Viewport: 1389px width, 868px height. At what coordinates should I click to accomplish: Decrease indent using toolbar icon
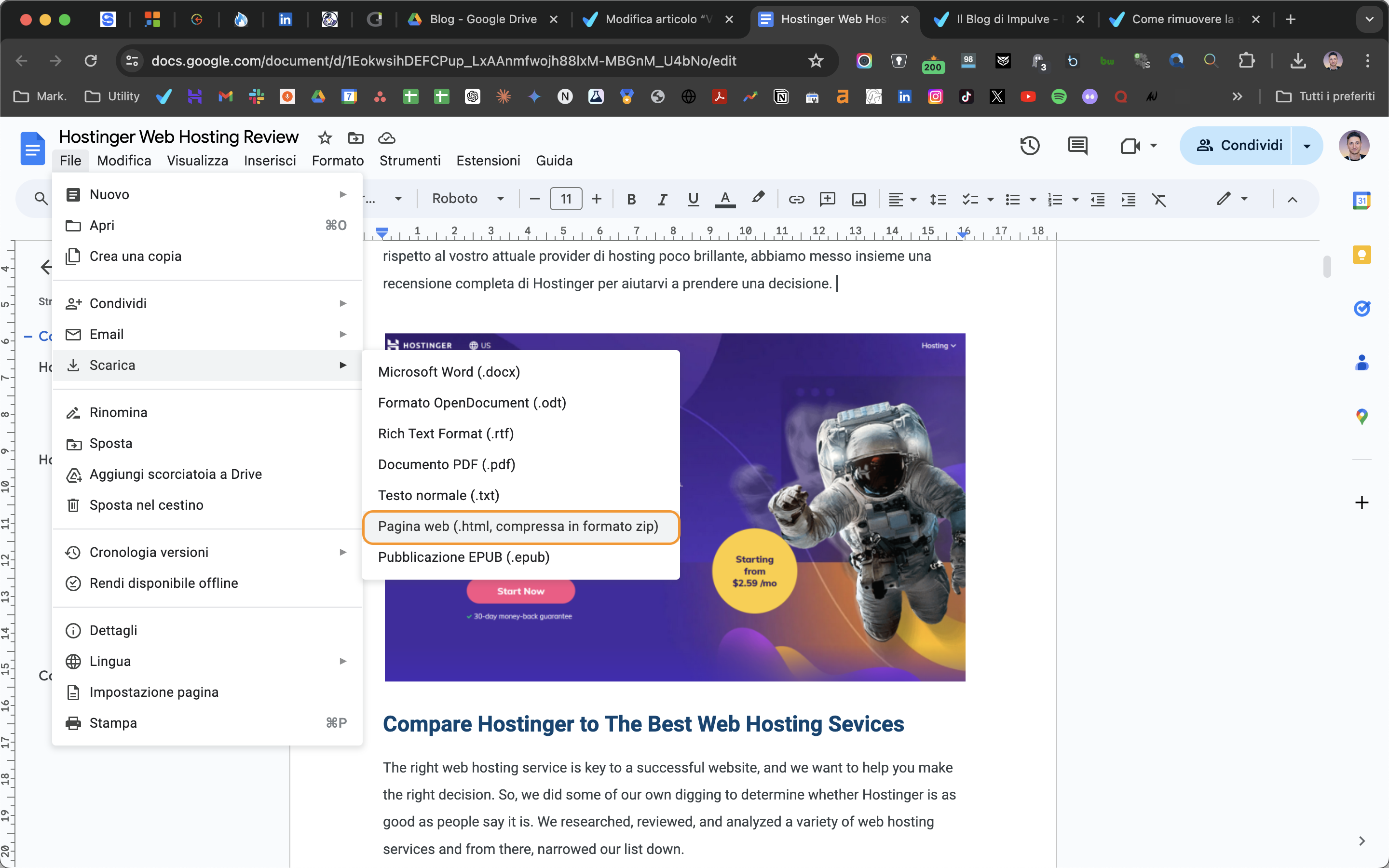pos(1097,199)
